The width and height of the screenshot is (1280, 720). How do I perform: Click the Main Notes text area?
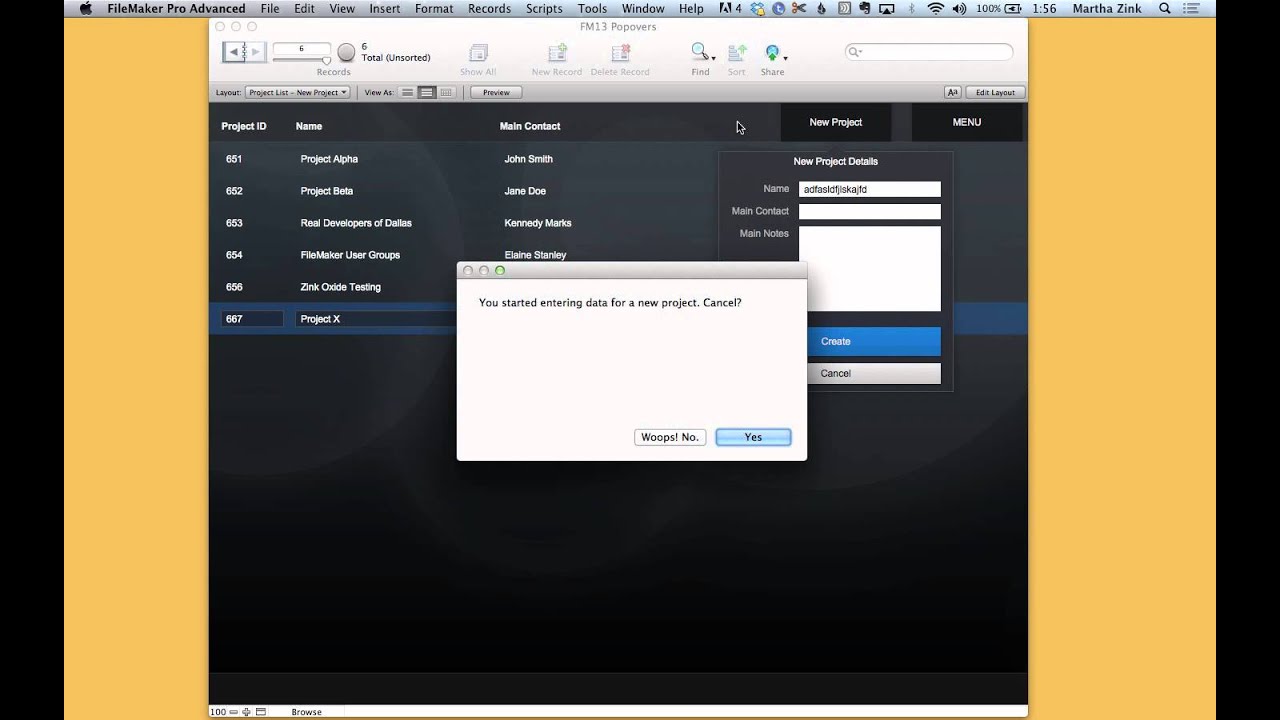[870, 268]
